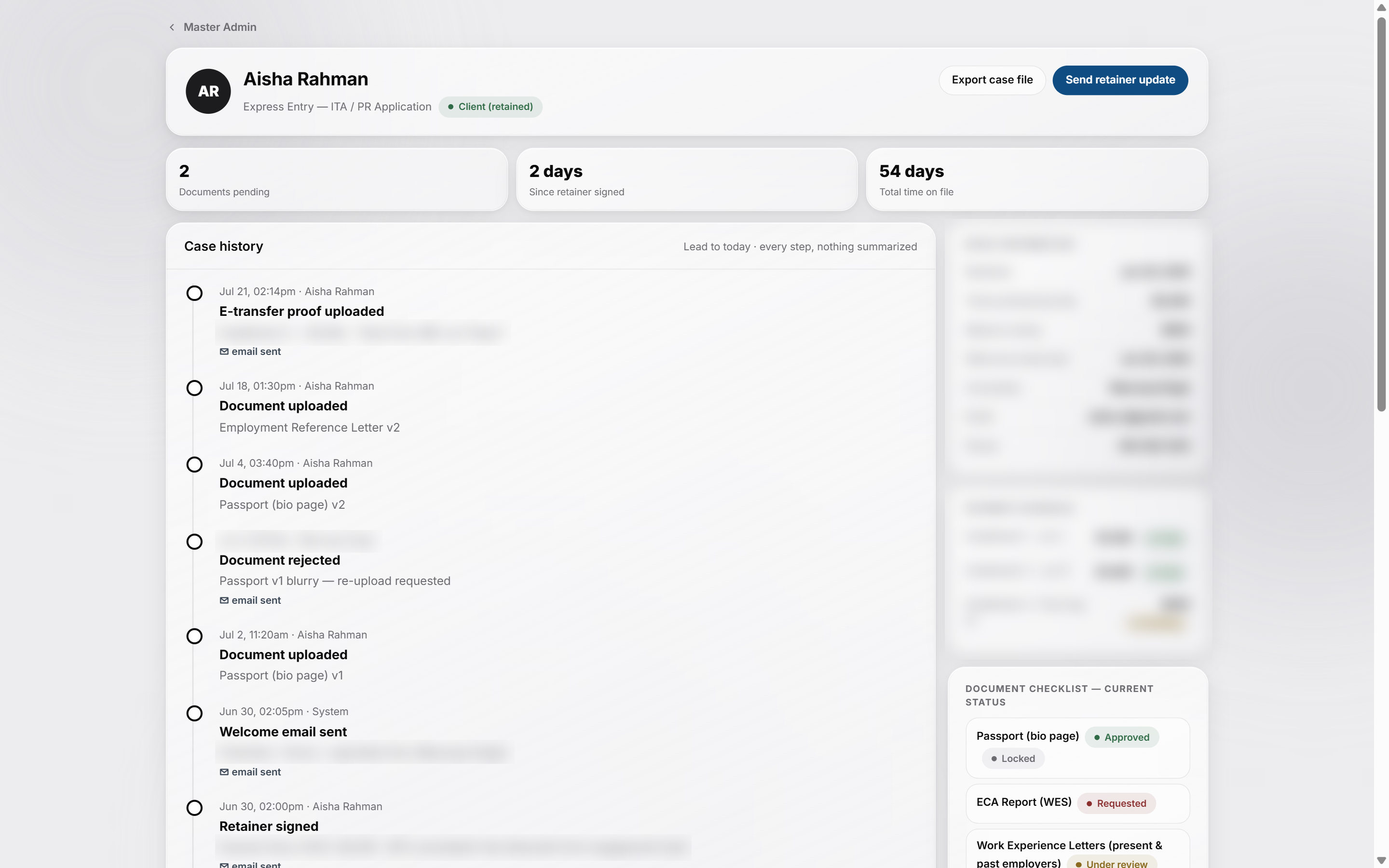Viewport: 1389px width, 868px height.
Task: Click 'Employment Reference Letter v2' text
Action: pyautogui.click(x=309, y=428)
